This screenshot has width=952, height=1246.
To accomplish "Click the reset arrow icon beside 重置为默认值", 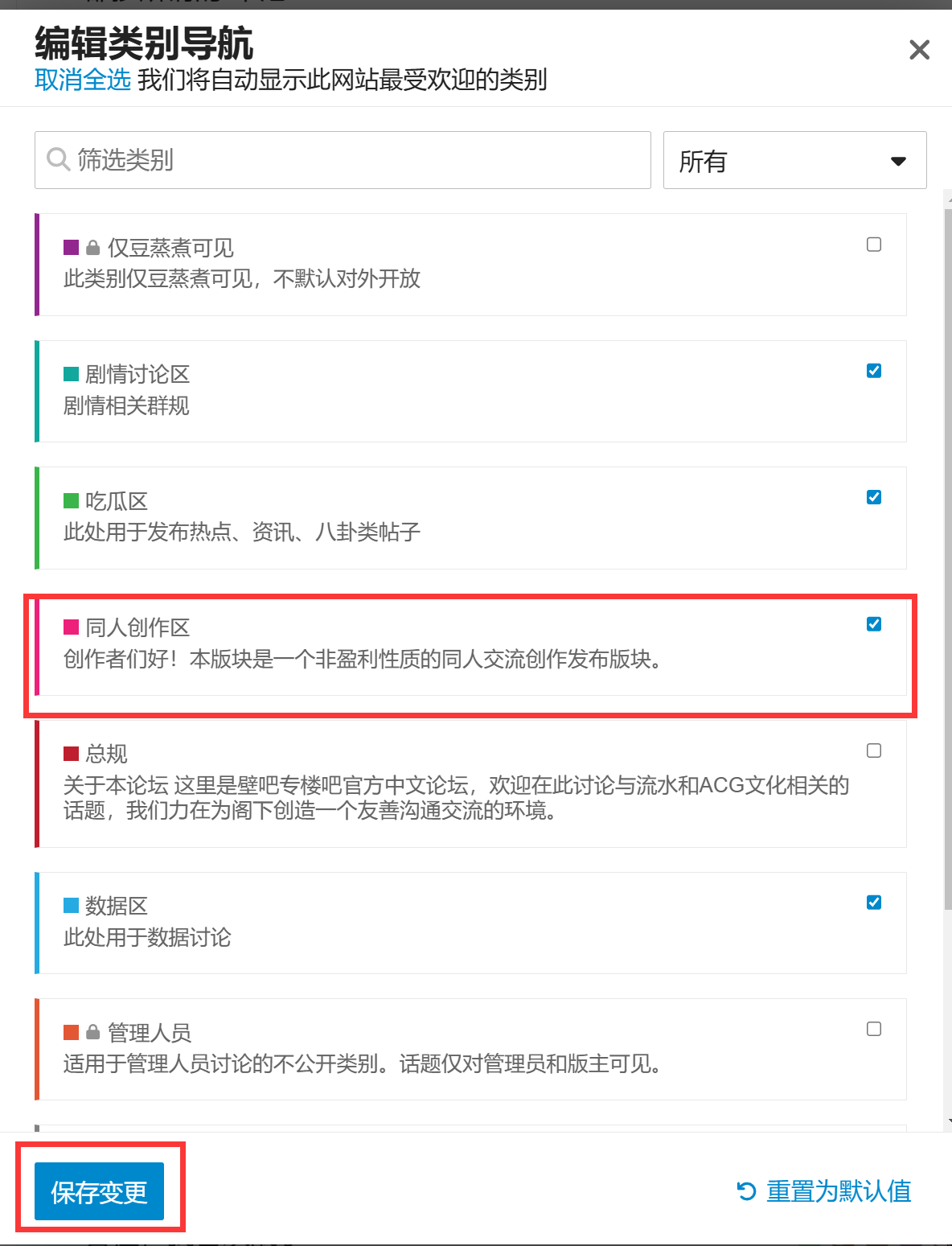I will 747,1191.
